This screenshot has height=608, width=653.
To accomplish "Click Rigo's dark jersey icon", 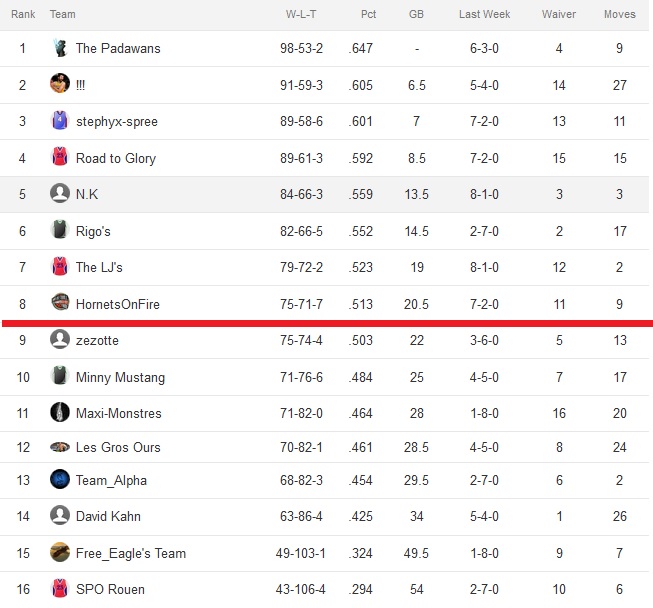I will point(60,229).
